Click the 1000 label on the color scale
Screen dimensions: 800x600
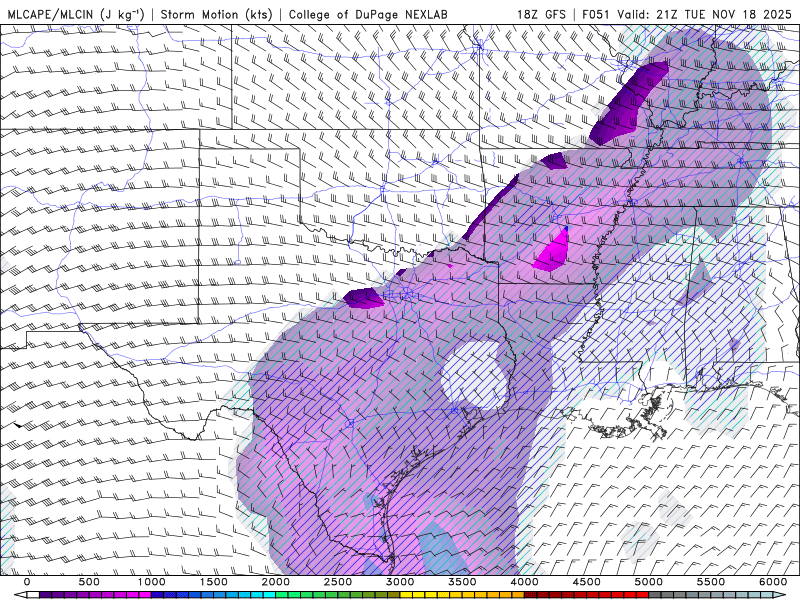(x=152, y=582)
